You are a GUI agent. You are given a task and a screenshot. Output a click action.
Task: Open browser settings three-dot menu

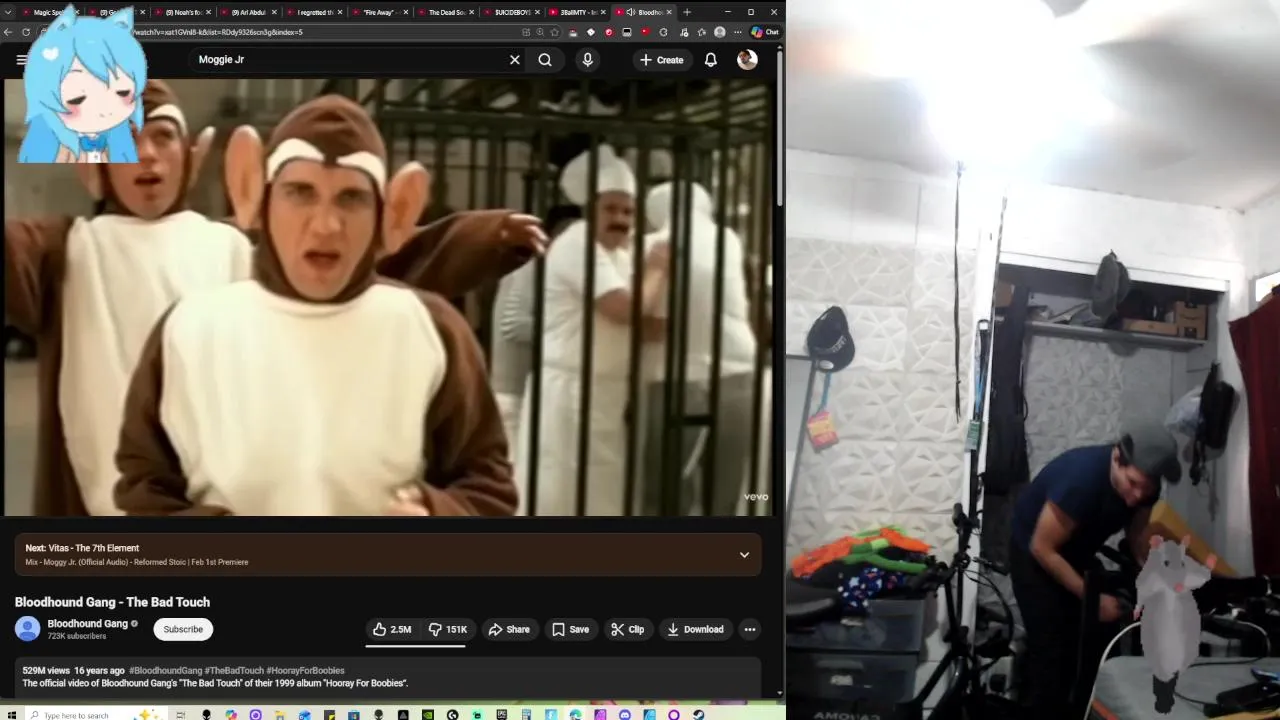(738, 32)
